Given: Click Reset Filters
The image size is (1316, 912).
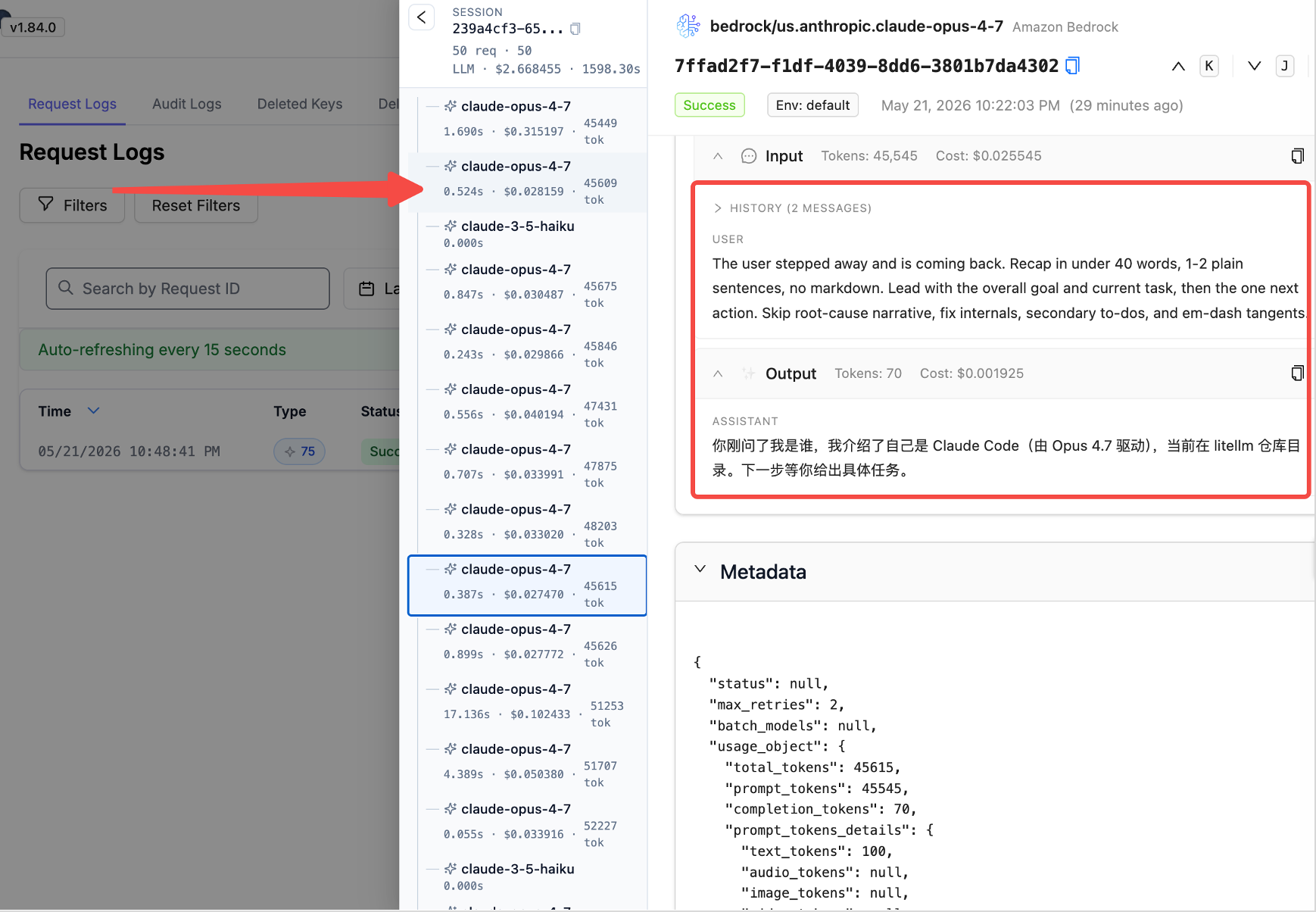Looking at the screenshot, I should 196,205.
